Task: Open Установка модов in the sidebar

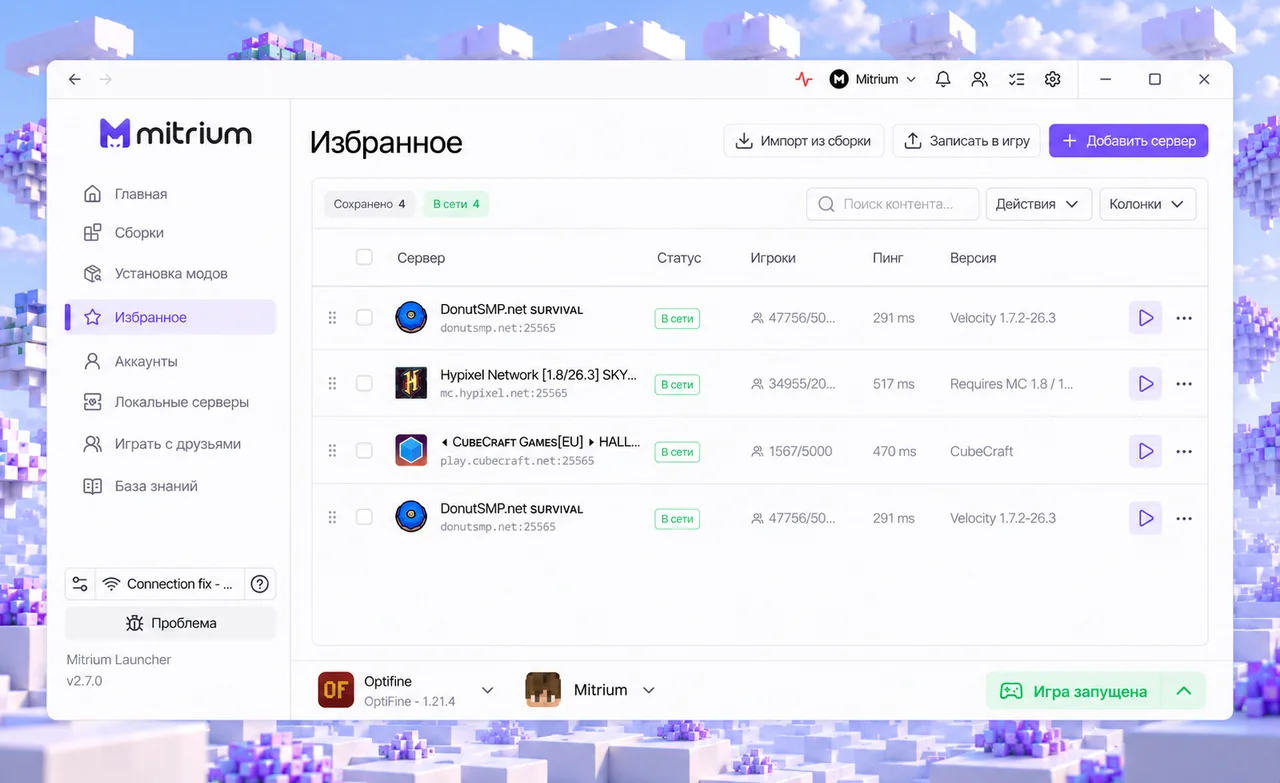Action: coord(170,273)
